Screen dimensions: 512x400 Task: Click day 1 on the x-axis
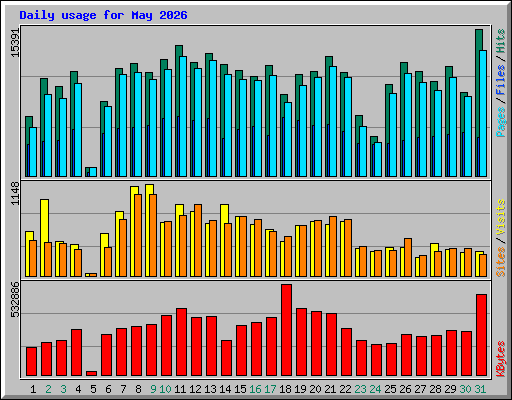pos(33,389)
